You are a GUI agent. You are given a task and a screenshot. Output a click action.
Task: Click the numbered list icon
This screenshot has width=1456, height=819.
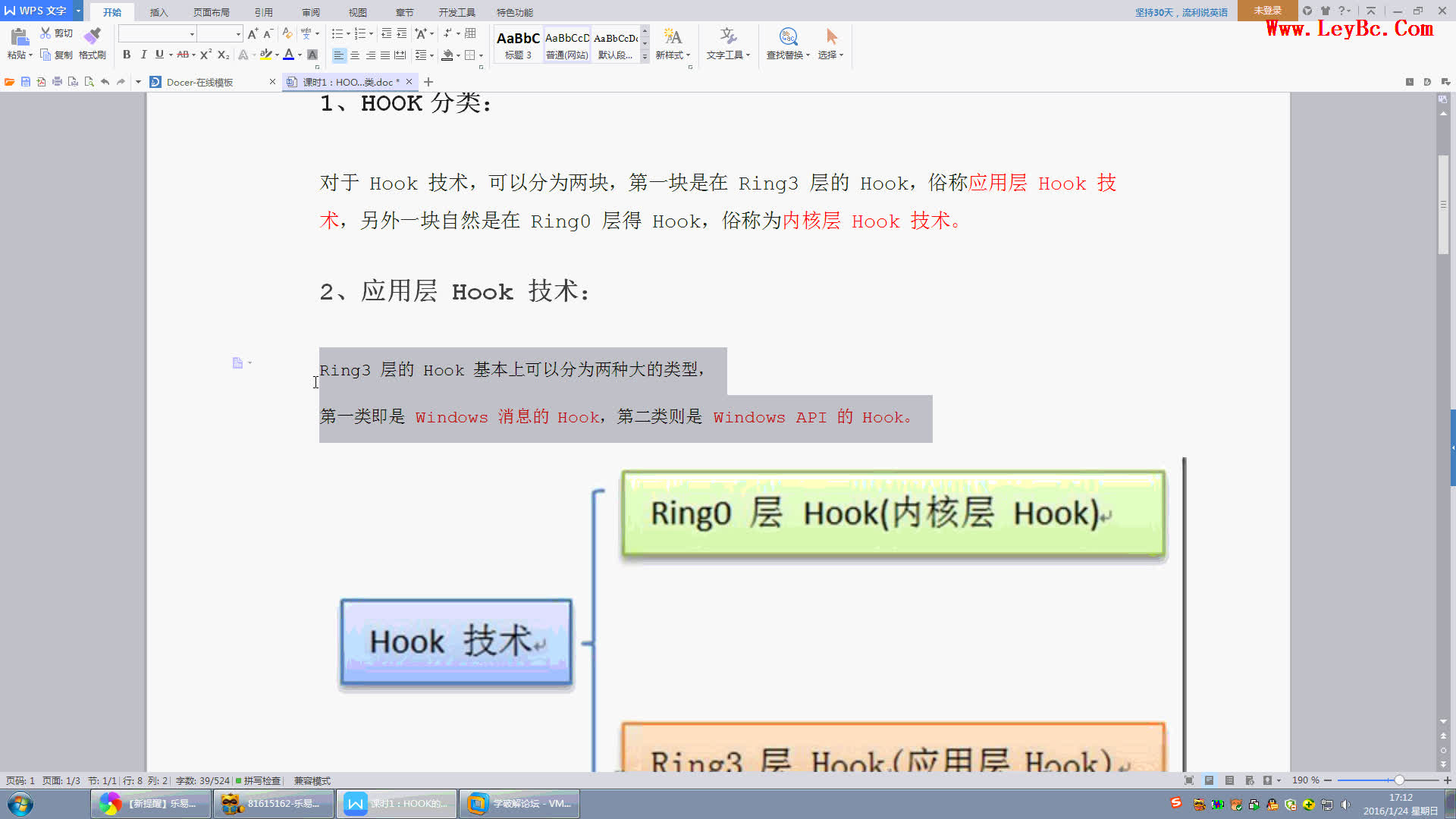(x=360, y=33)
